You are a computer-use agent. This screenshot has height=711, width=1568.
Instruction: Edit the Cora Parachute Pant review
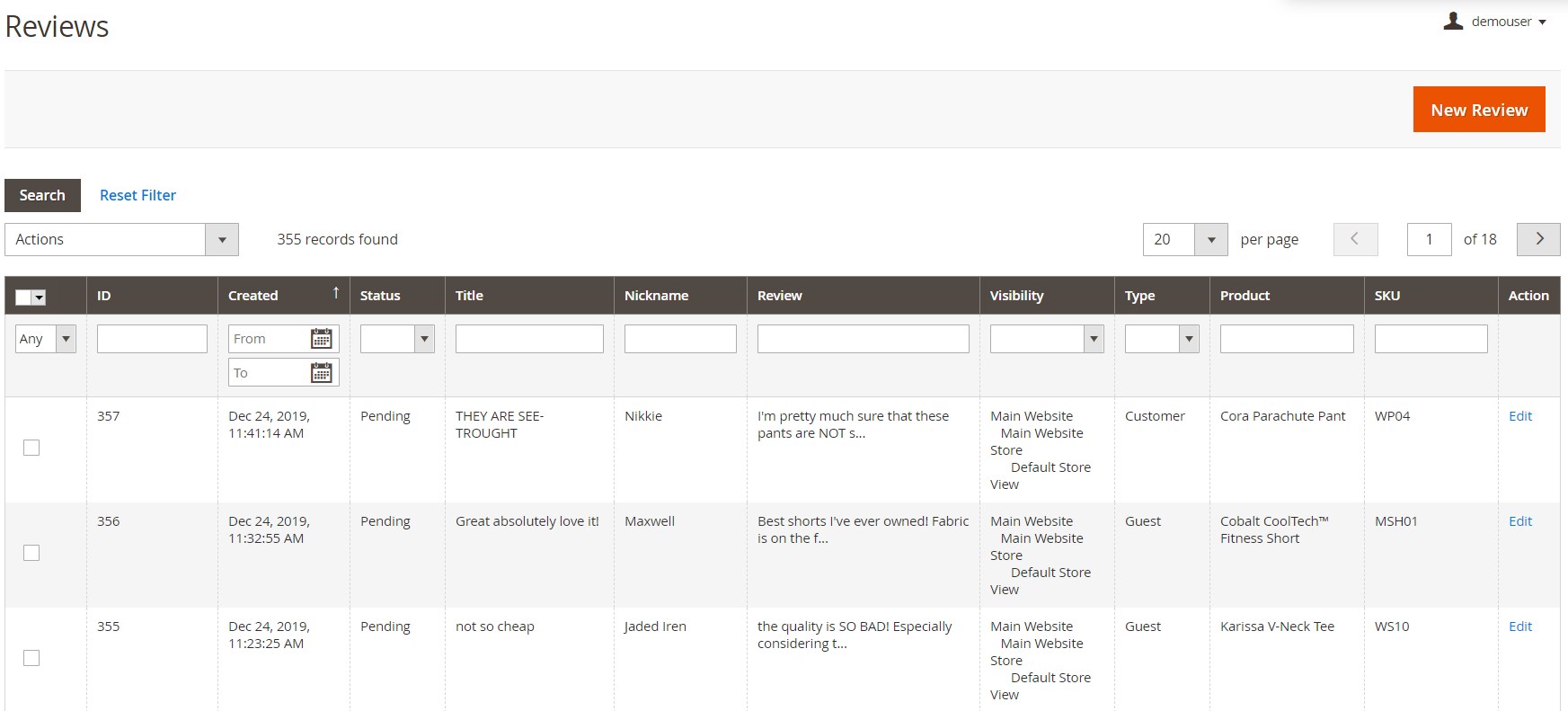pos(1520,416)
